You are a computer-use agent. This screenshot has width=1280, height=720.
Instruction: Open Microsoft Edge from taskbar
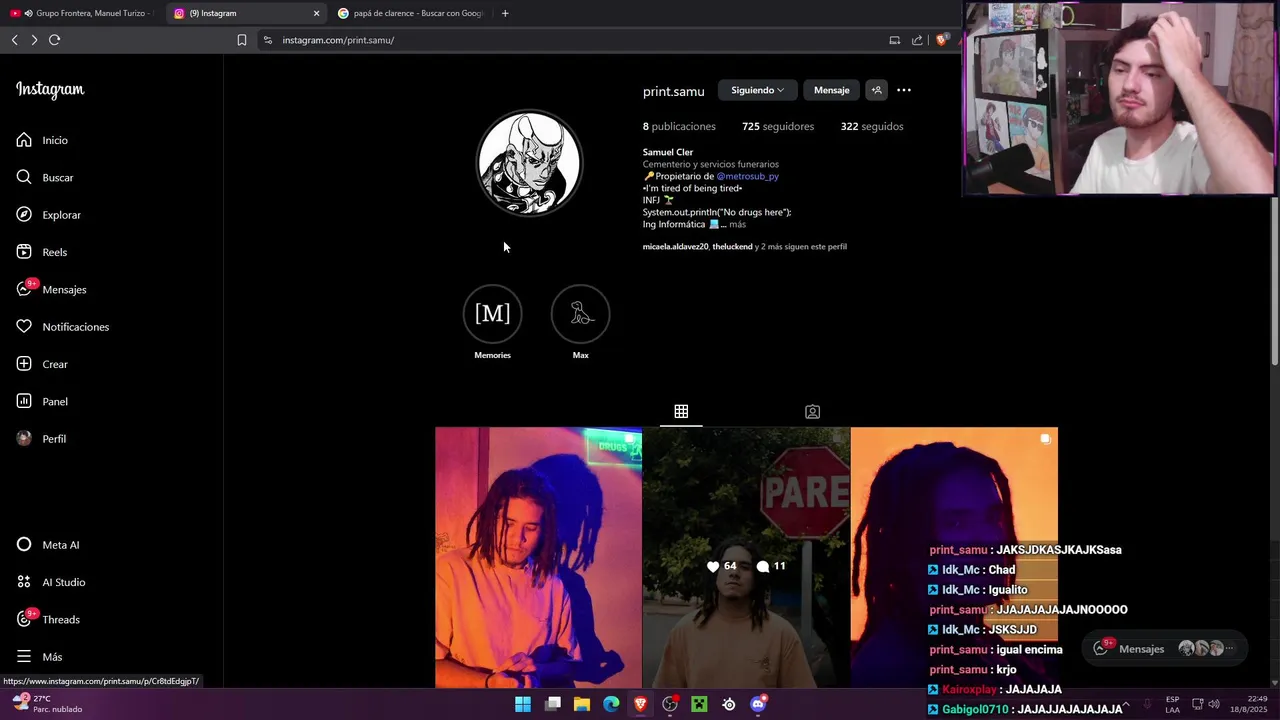tap(611, 704)
